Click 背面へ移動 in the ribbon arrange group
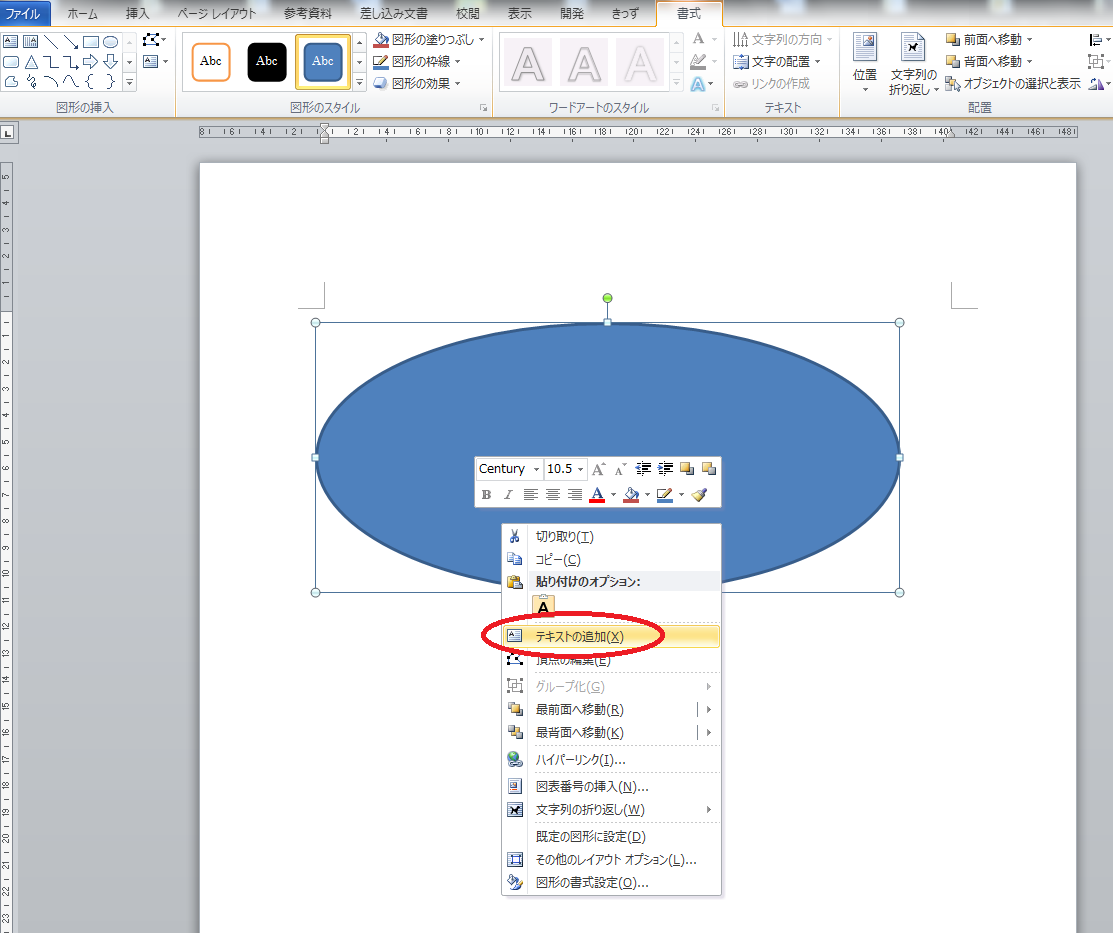 tap(989, 62)
